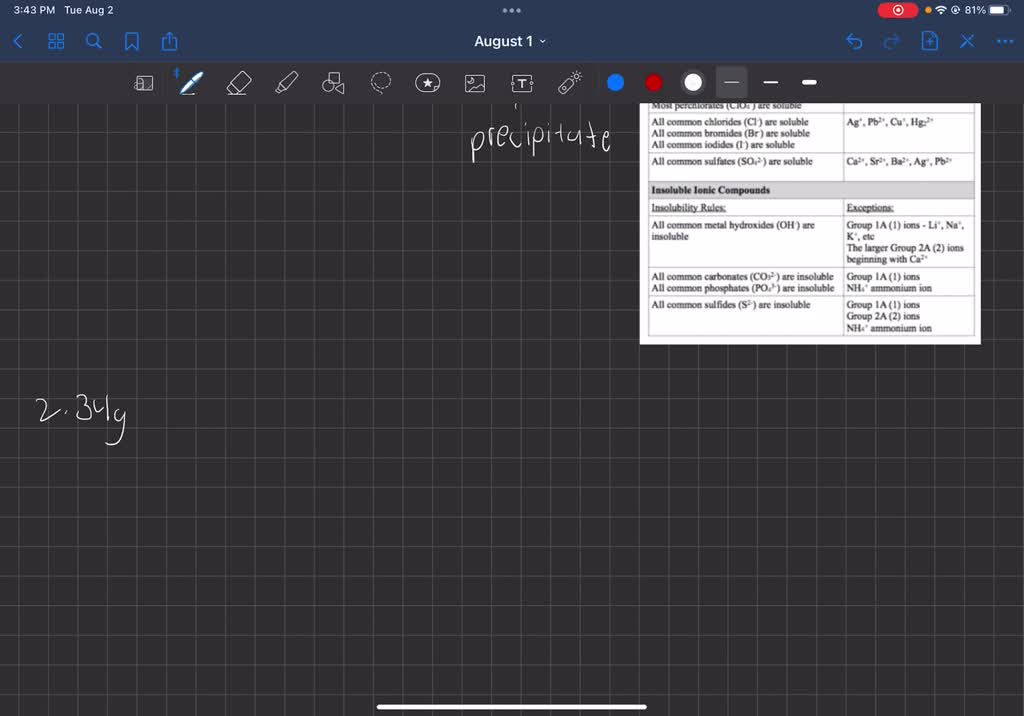Image resolution: width=1024 pixels, height=716 pixels.
Task: Add a new page
Action: click(929, 41)
